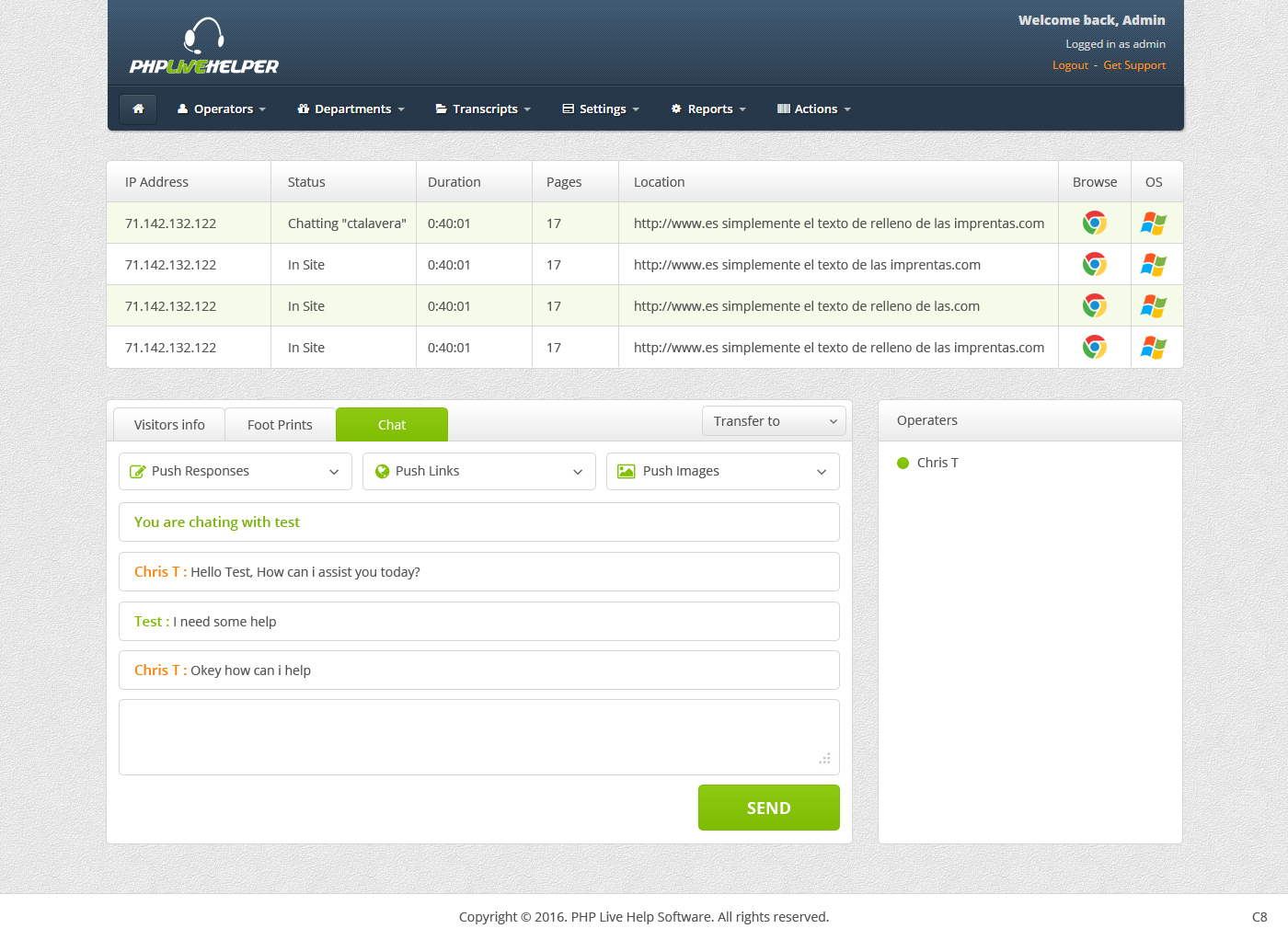Image resolution: width=1288 pixels, height=940 pixels.
Task: Click the home icon in navigation bar
Action: pos(138,109)
